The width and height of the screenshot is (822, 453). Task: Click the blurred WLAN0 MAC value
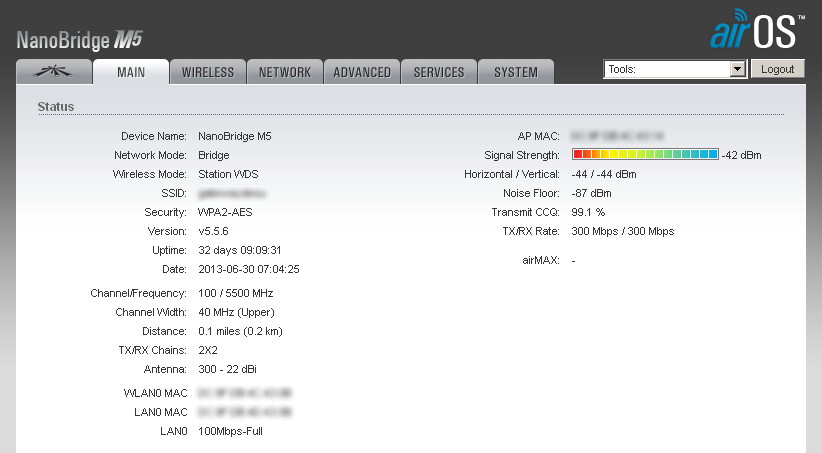click(x=244, y=393)
